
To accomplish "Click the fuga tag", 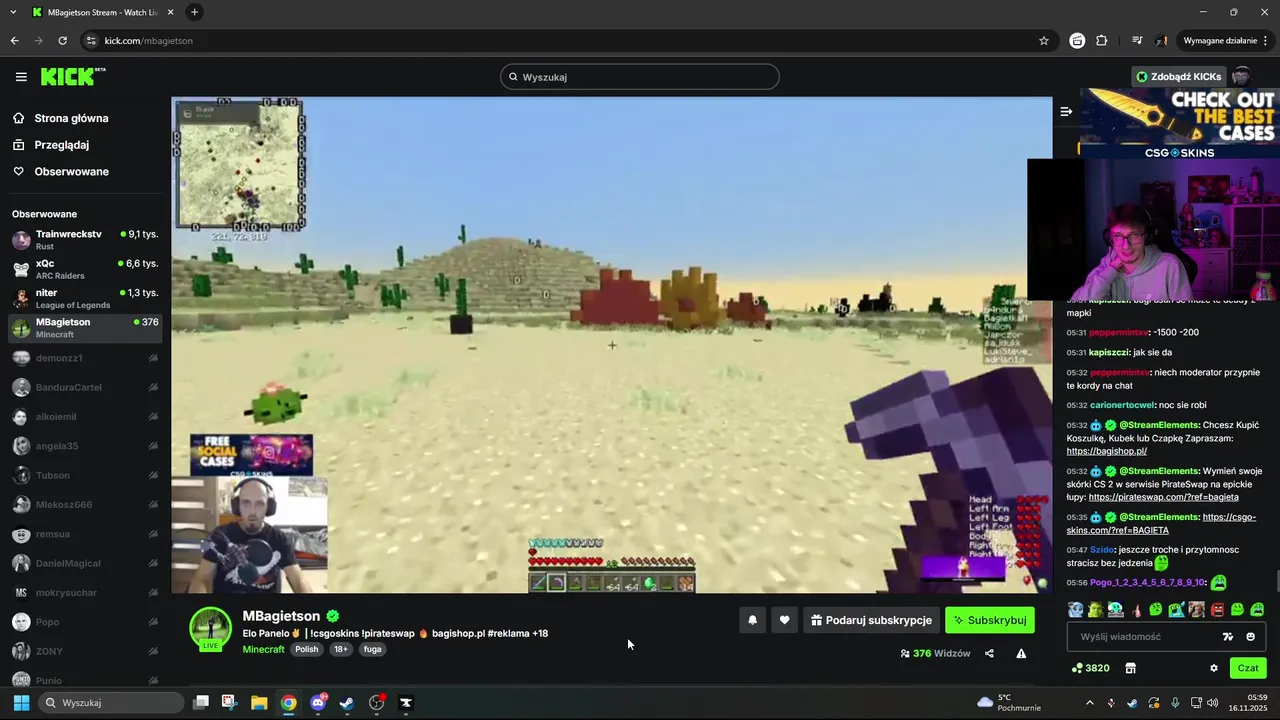I will tap(373, 649).
